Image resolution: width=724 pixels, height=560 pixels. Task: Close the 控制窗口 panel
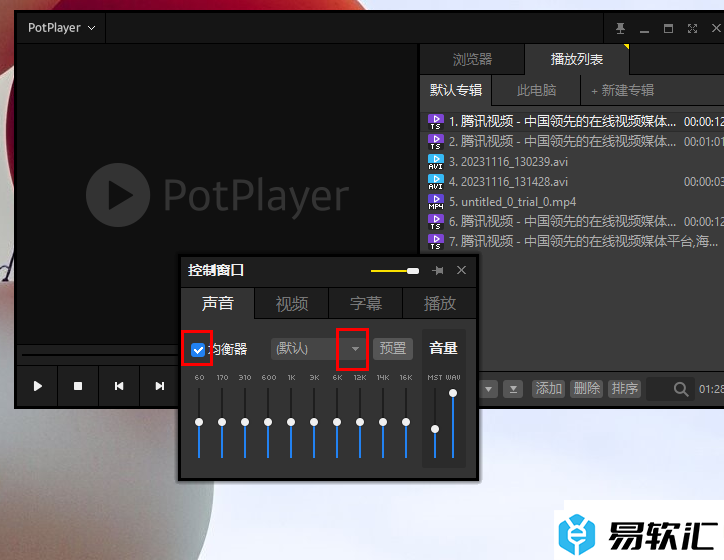click(x=461, y=270)
